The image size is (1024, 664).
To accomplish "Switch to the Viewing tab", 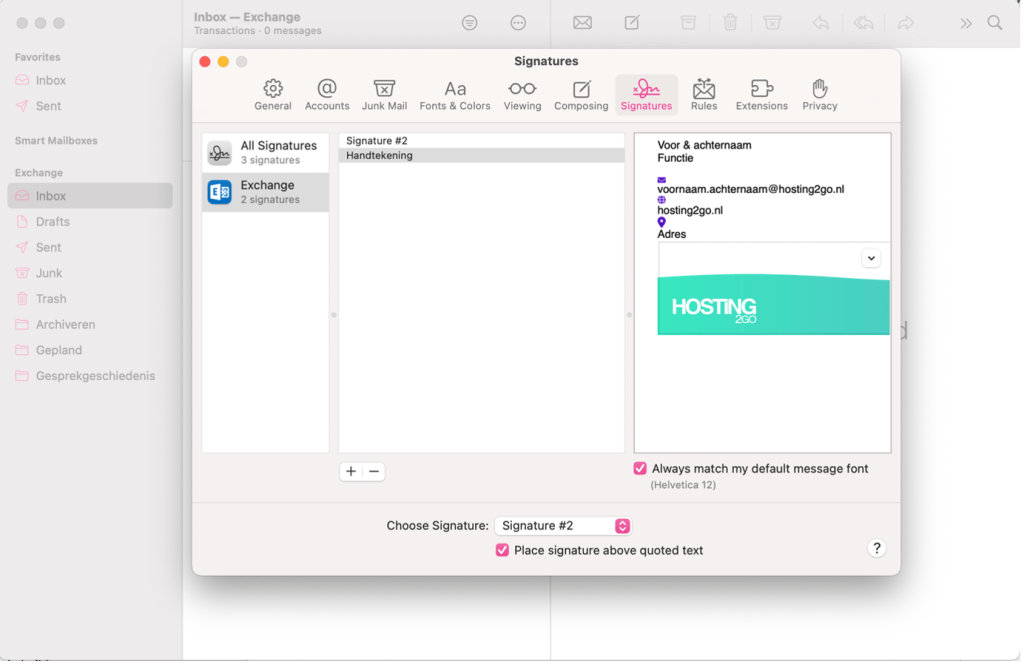I will 522,95.
